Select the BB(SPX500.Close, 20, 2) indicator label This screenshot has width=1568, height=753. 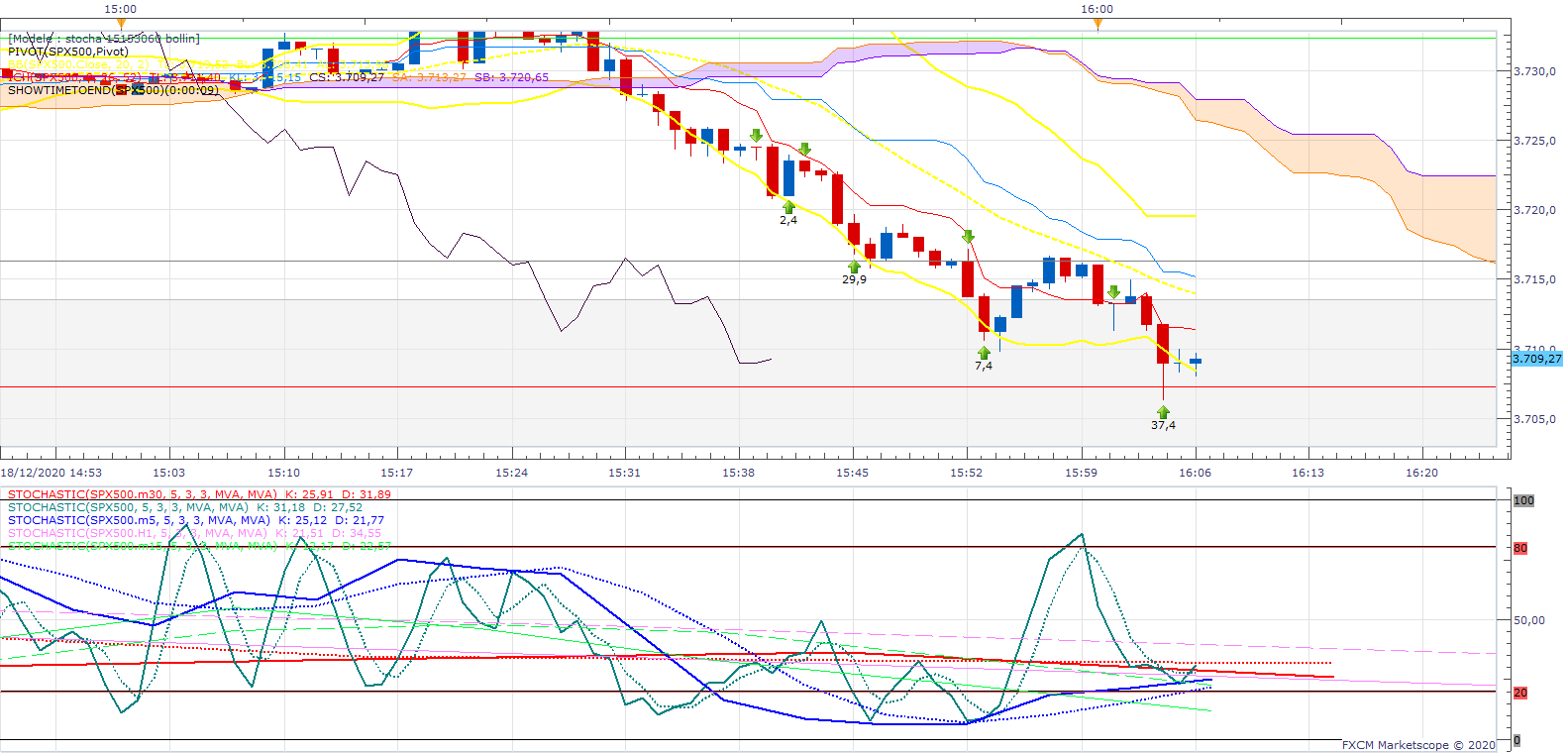click(x=78, y=64)
